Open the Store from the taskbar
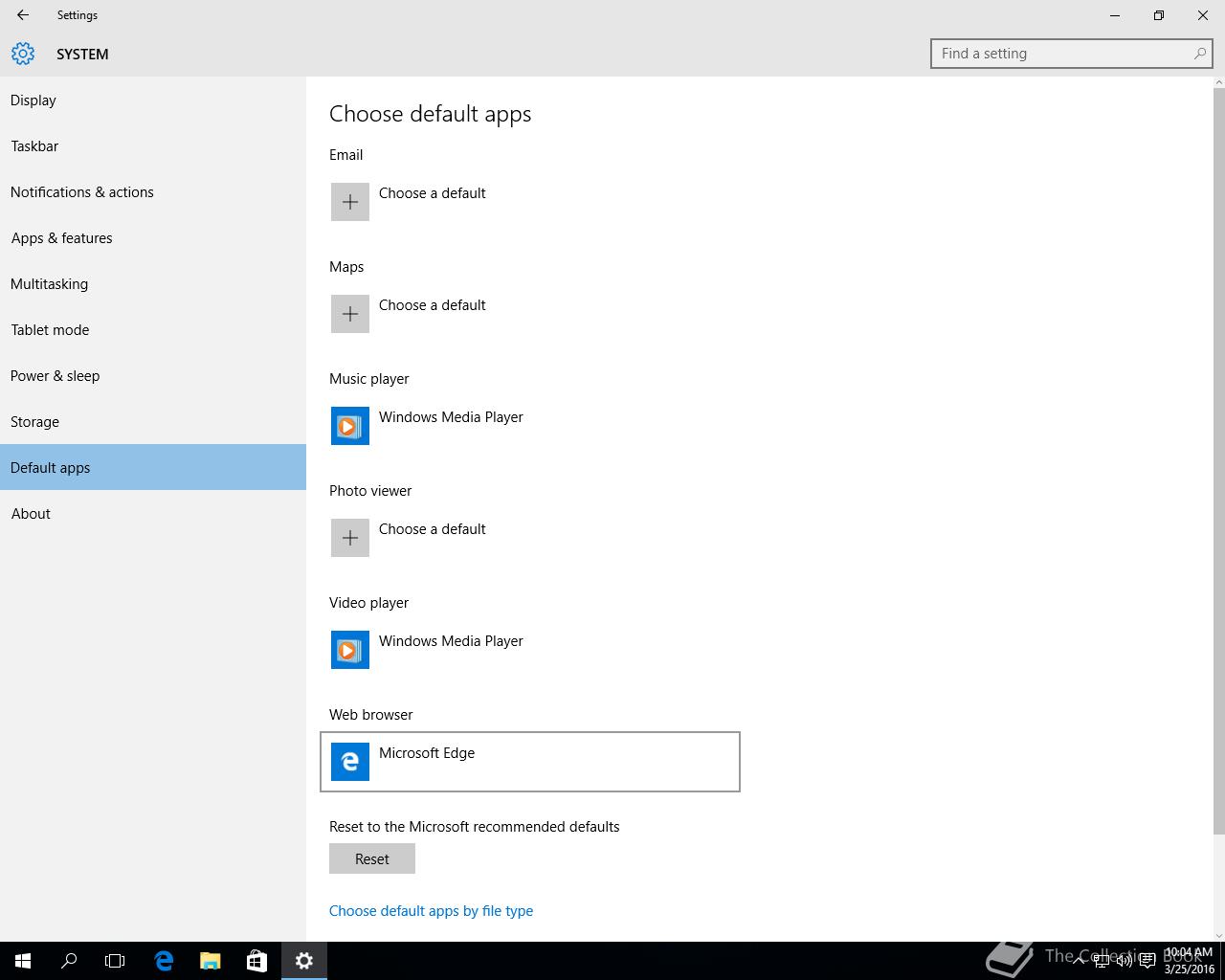Screen dimensions: 1225x980 point(256,961)
